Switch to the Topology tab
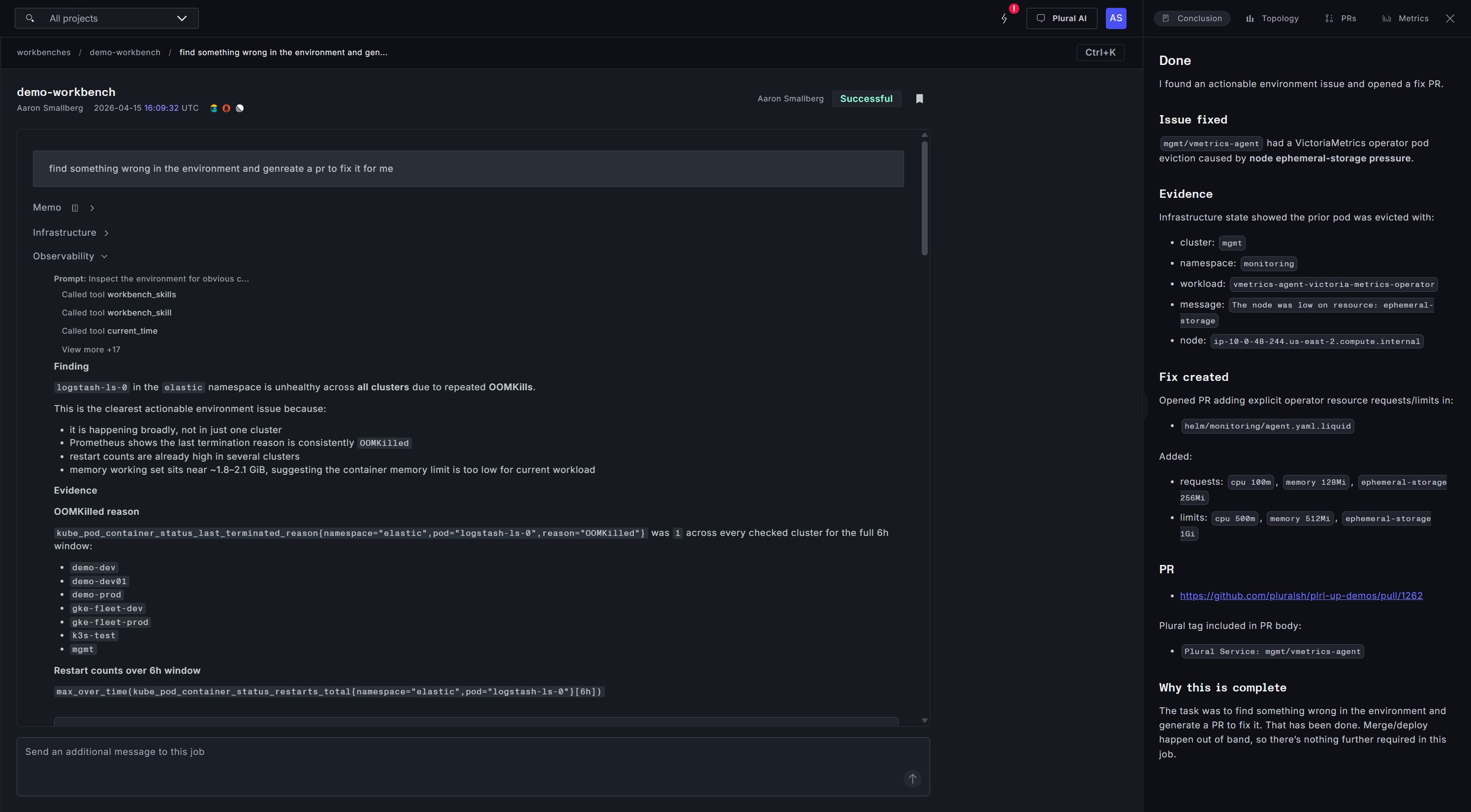This screenshot has width=1471, height=812. [1272, 18]
